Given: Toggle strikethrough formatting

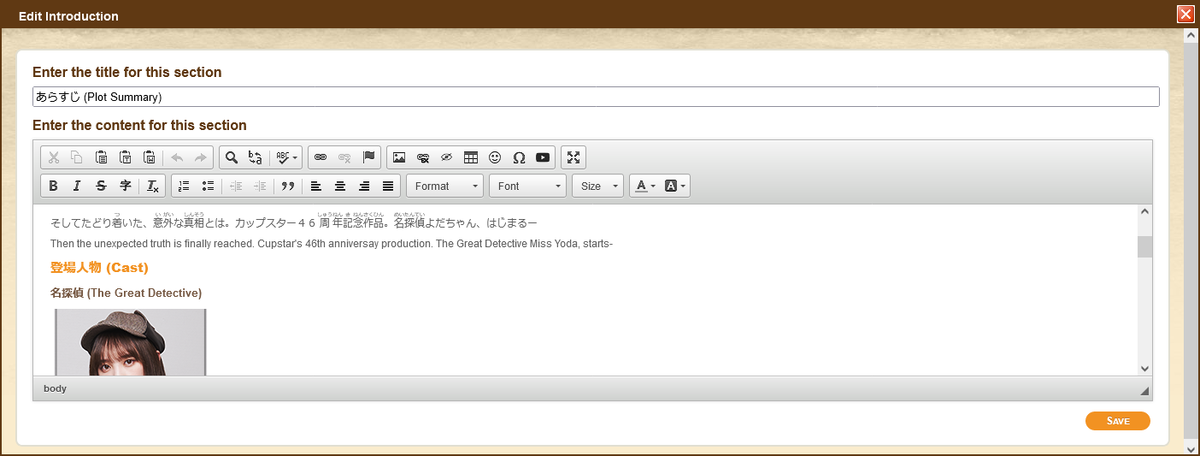Looking at the screenshot, I should point(101,186).
